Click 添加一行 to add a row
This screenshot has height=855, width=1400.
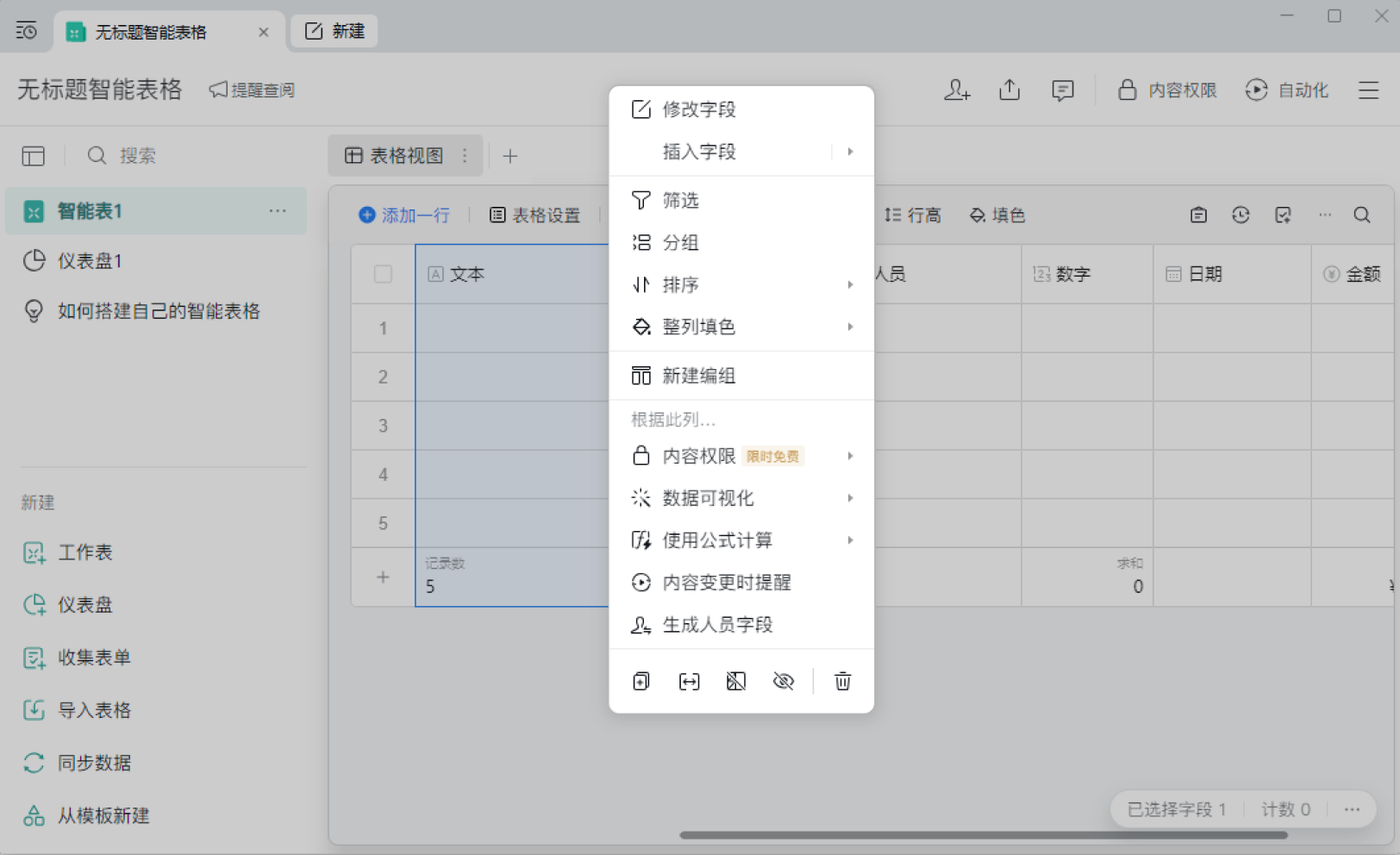click(404, 215)
